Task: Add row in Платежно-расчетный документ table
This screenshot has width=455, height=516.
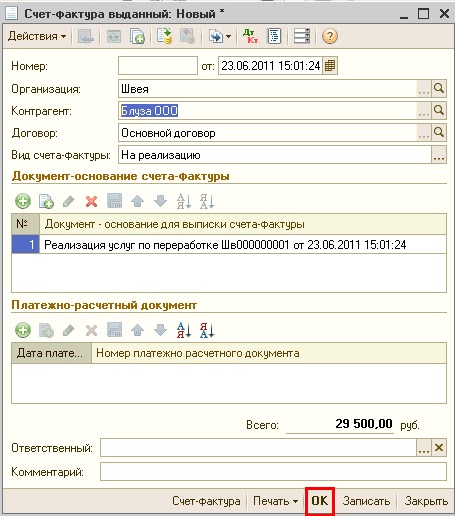Action: click(x=23, y=330)
